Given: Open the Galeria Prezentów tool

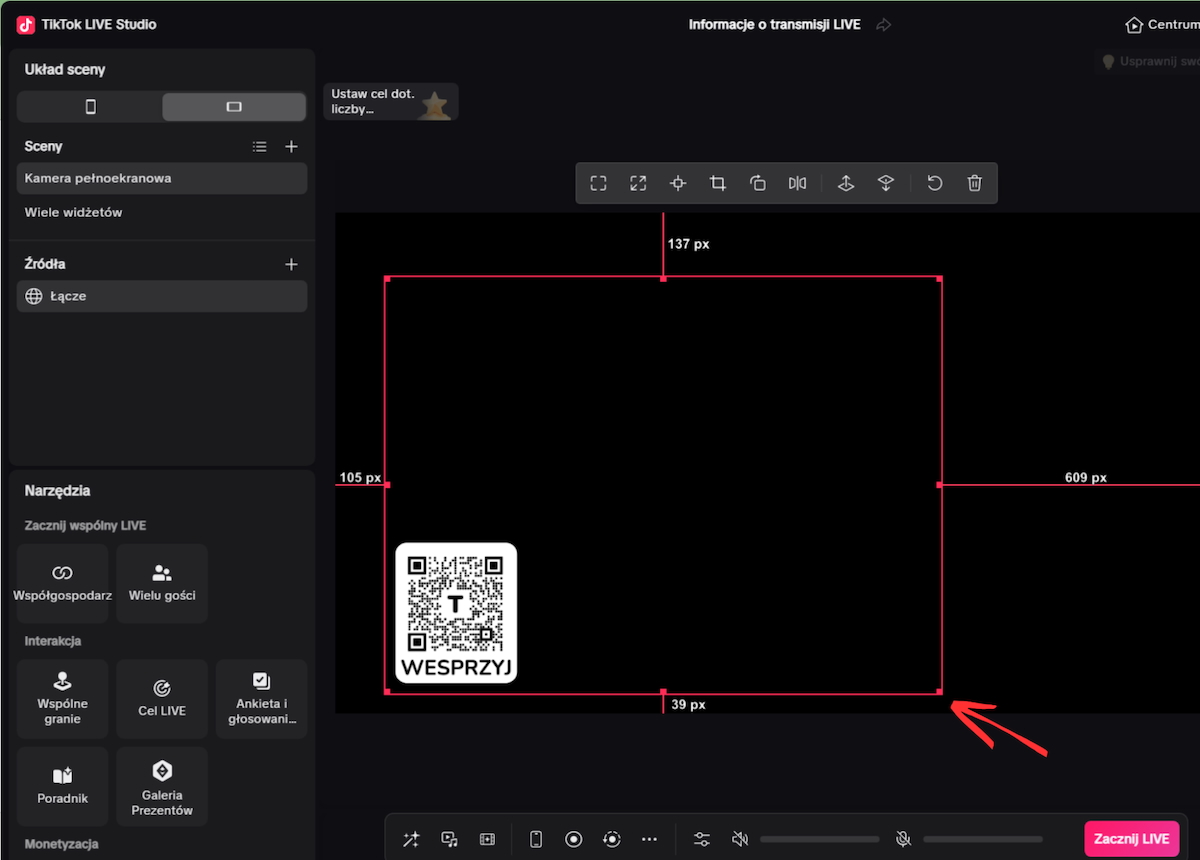Looking at the screenshot, I should click(161, 786).
